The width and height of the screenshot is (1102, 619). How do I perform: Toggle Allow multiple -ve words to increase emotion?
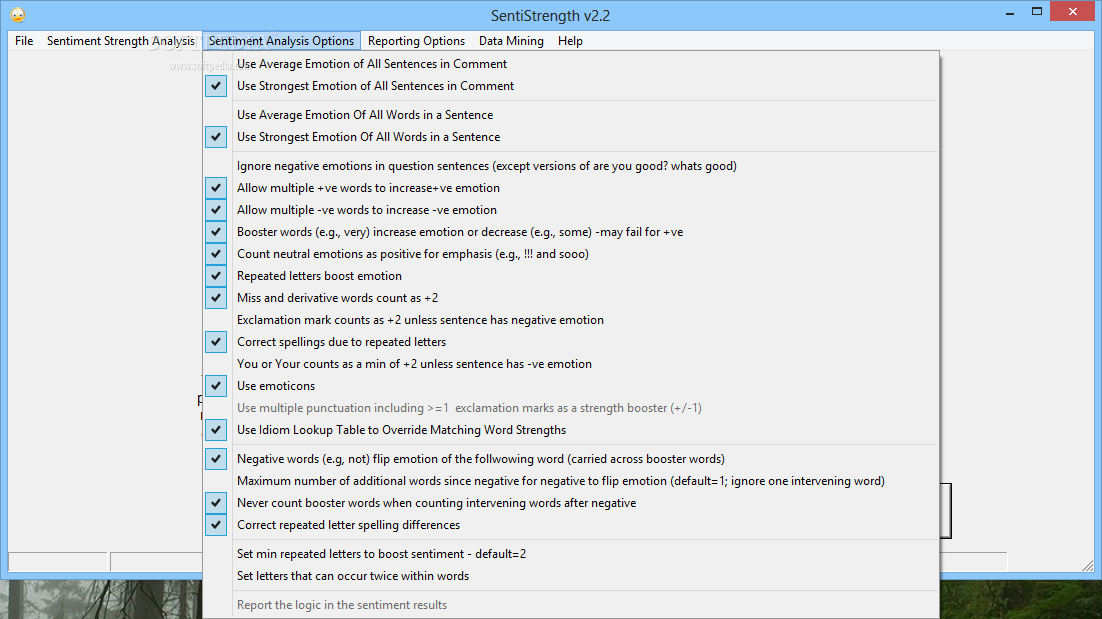click(571, 210)
